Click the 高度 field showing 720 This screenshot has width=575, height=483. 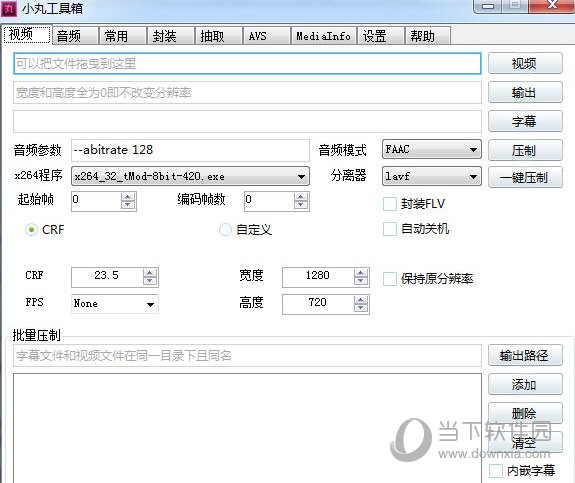click(x=318, y=304)
